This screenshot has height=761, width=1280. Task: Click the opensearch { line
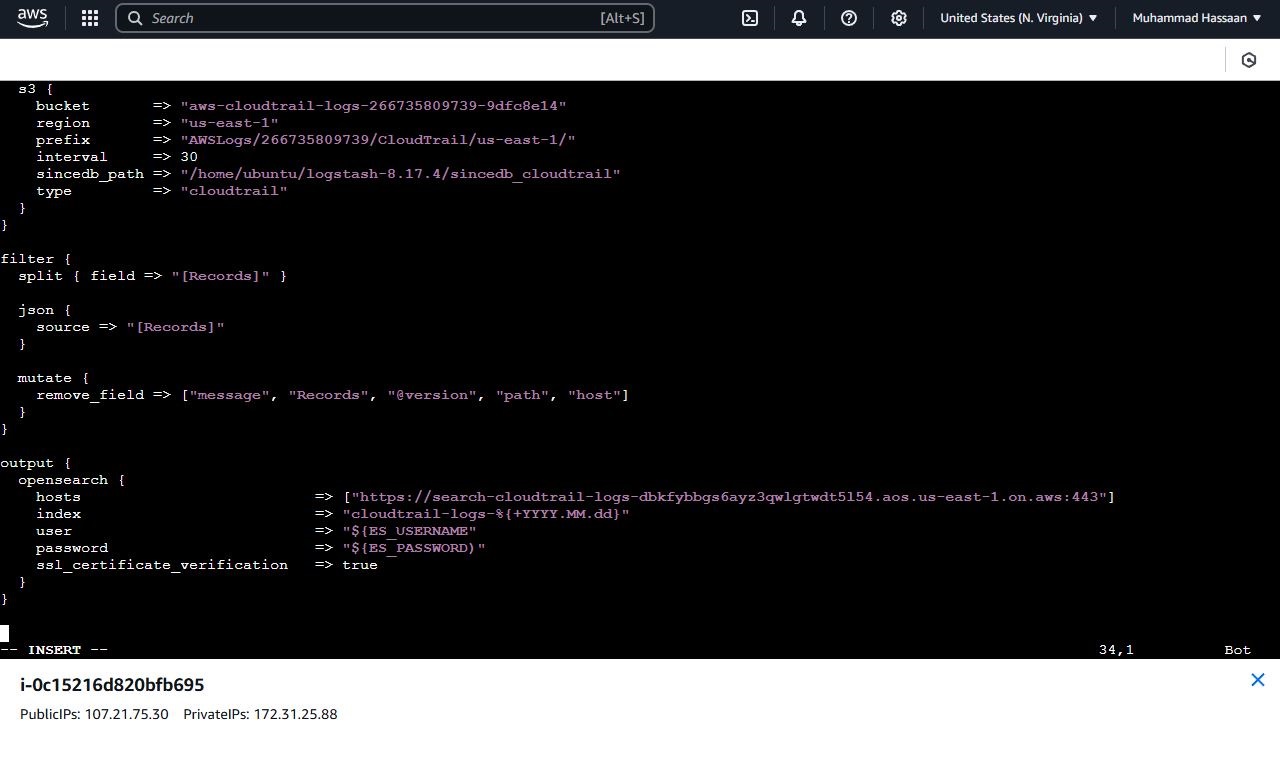72,480
